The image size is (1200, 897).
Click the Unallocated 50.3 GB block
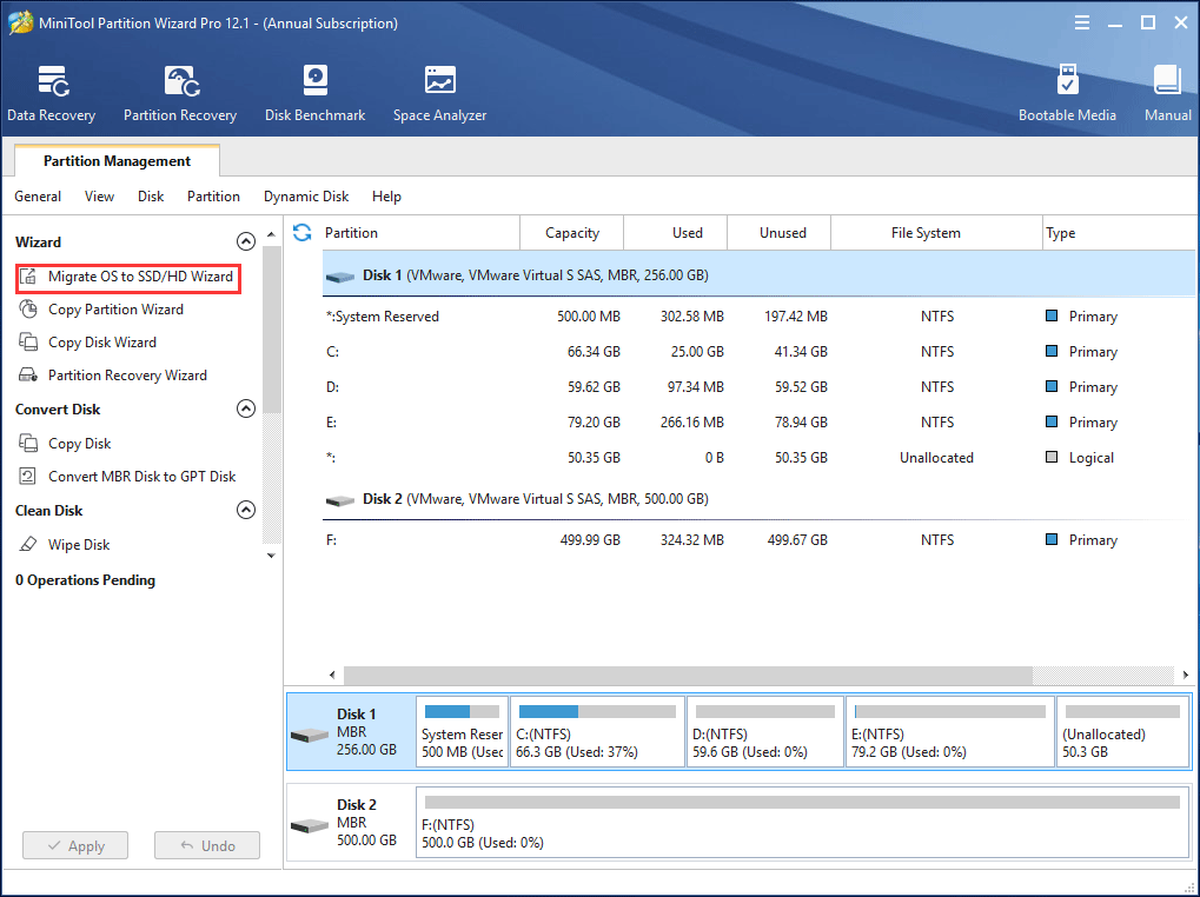[1124, 732]
